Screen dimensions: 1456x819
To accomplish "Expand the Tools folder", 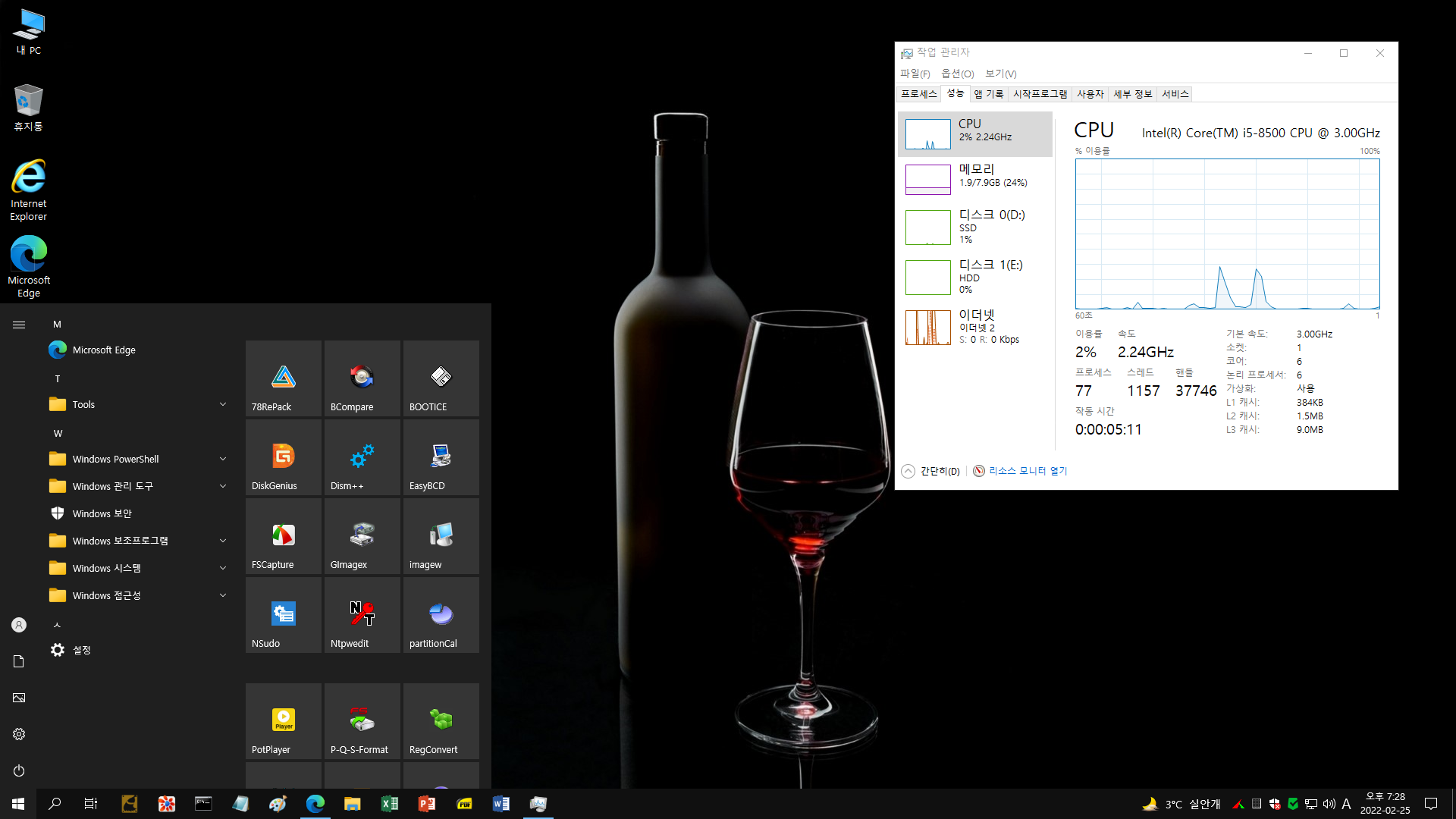I will coord(141,404).
